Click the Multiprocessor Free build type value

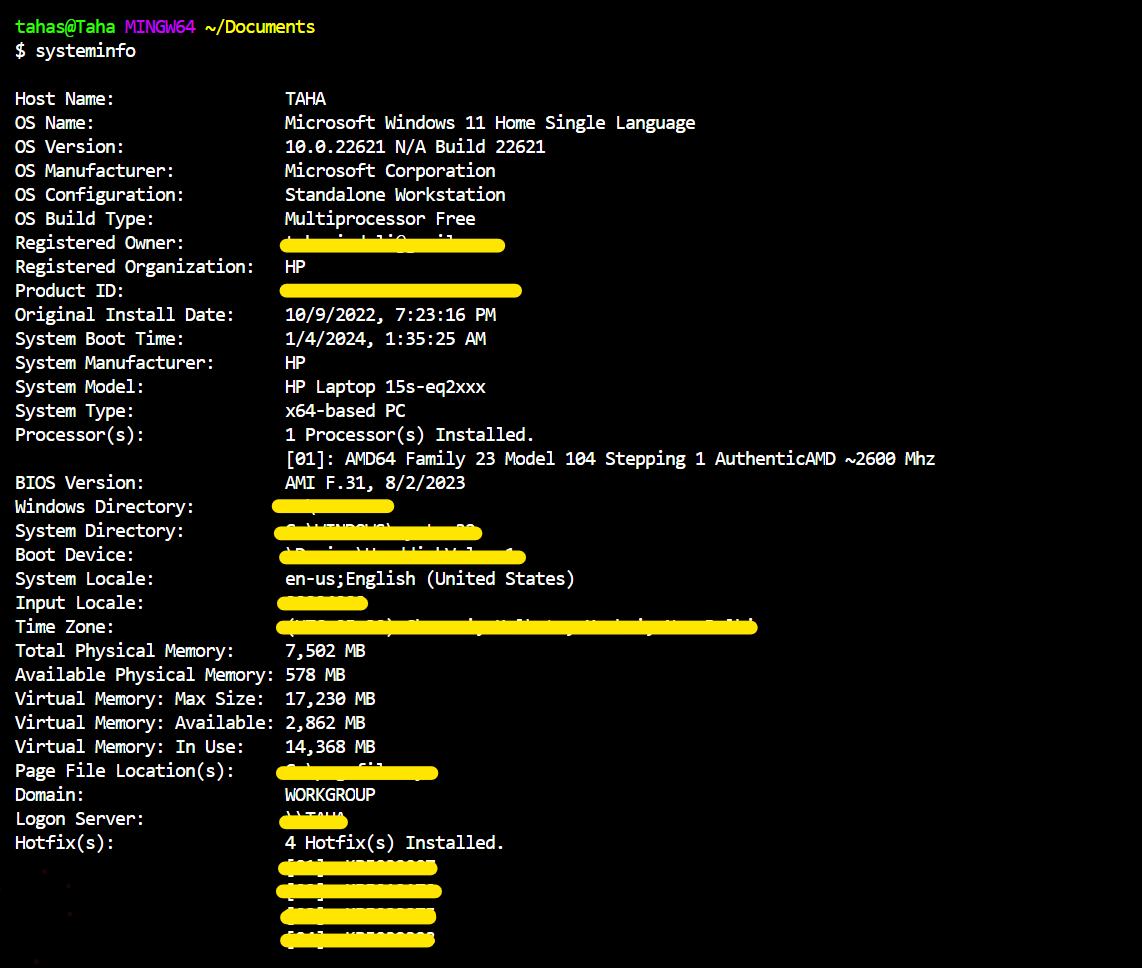pyautogui.click(x=379, y=219)
